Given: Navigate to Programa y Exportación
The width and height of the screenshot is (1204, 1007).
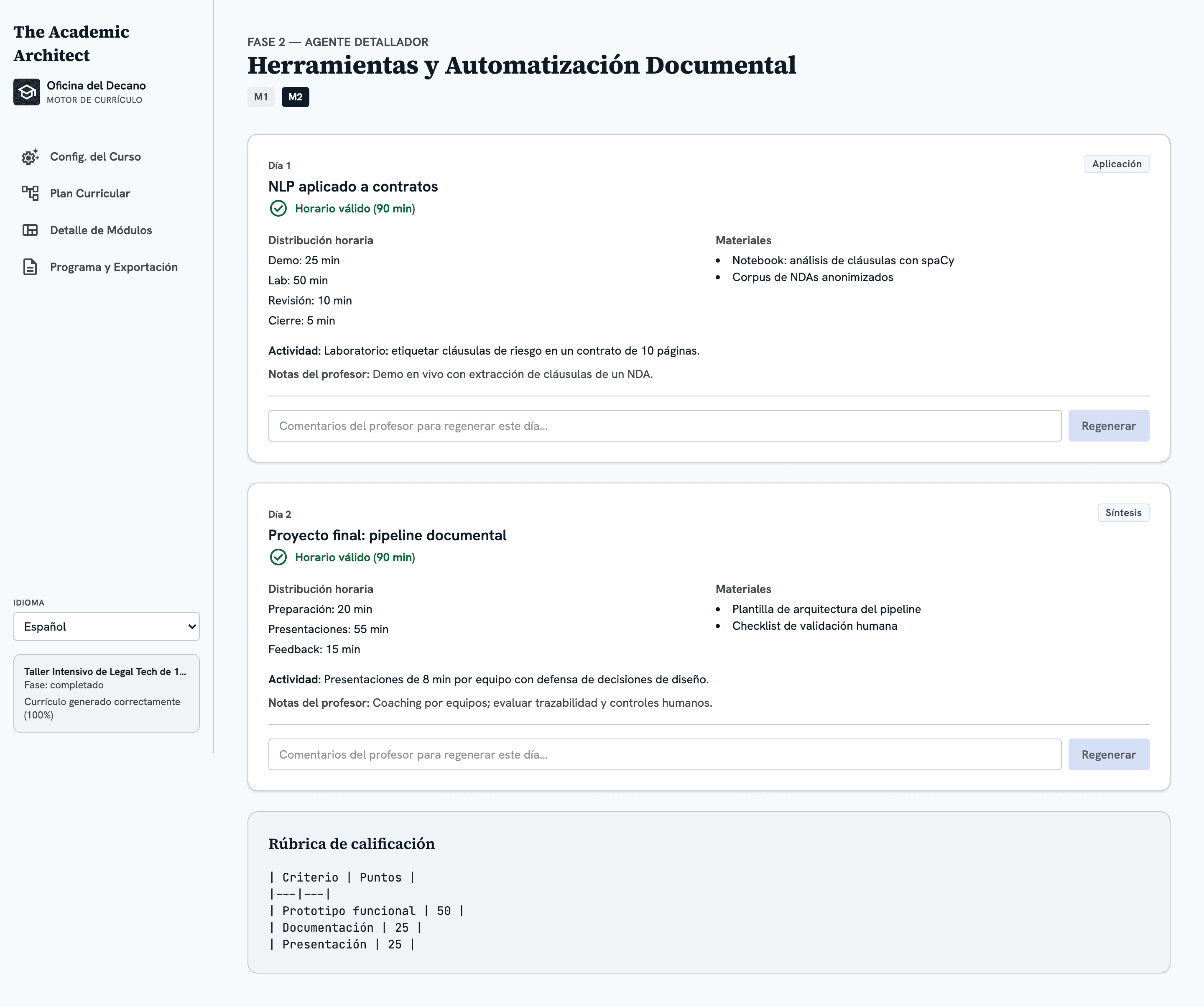Looking at the screenshot, I should (107, 267).
